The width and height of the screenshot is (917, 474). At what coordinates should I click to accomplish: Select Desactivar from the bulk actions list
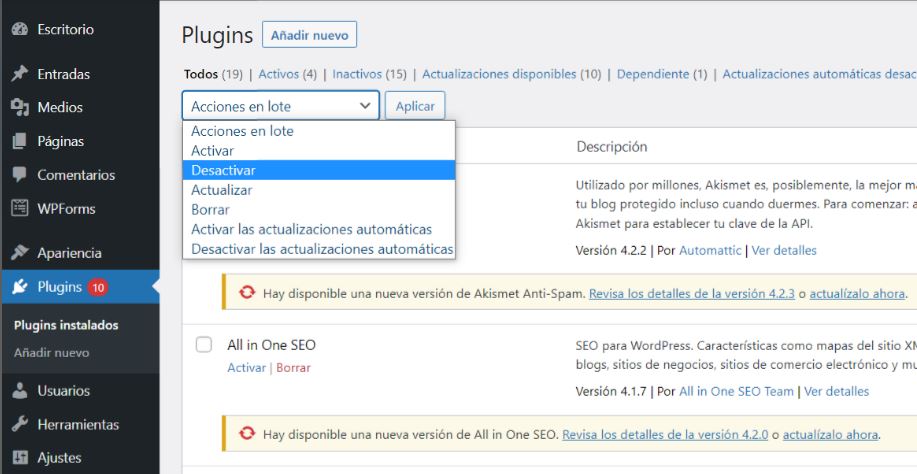[223, 170]
